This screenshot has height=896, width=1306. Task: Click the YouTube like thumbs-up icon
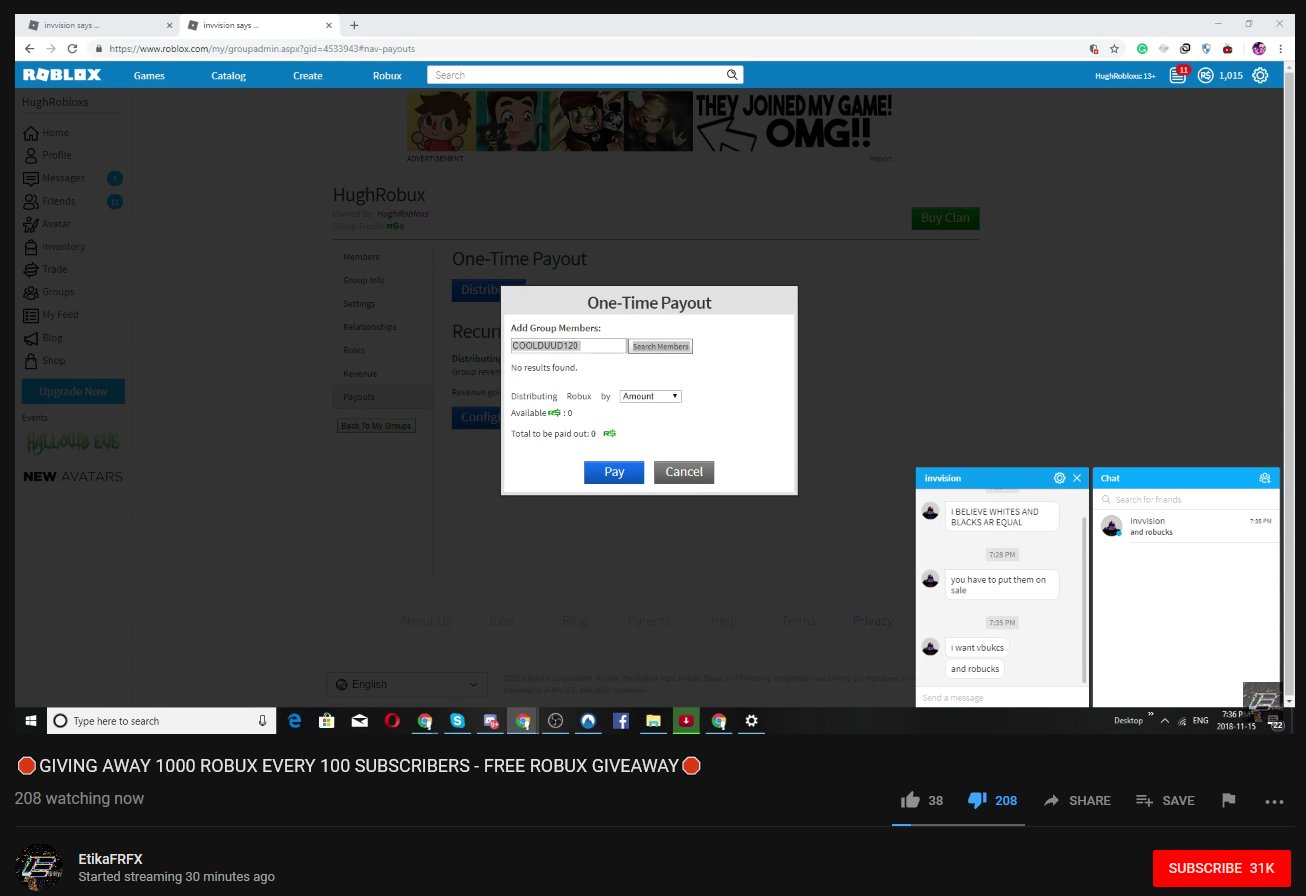click(x=910, y=800)
